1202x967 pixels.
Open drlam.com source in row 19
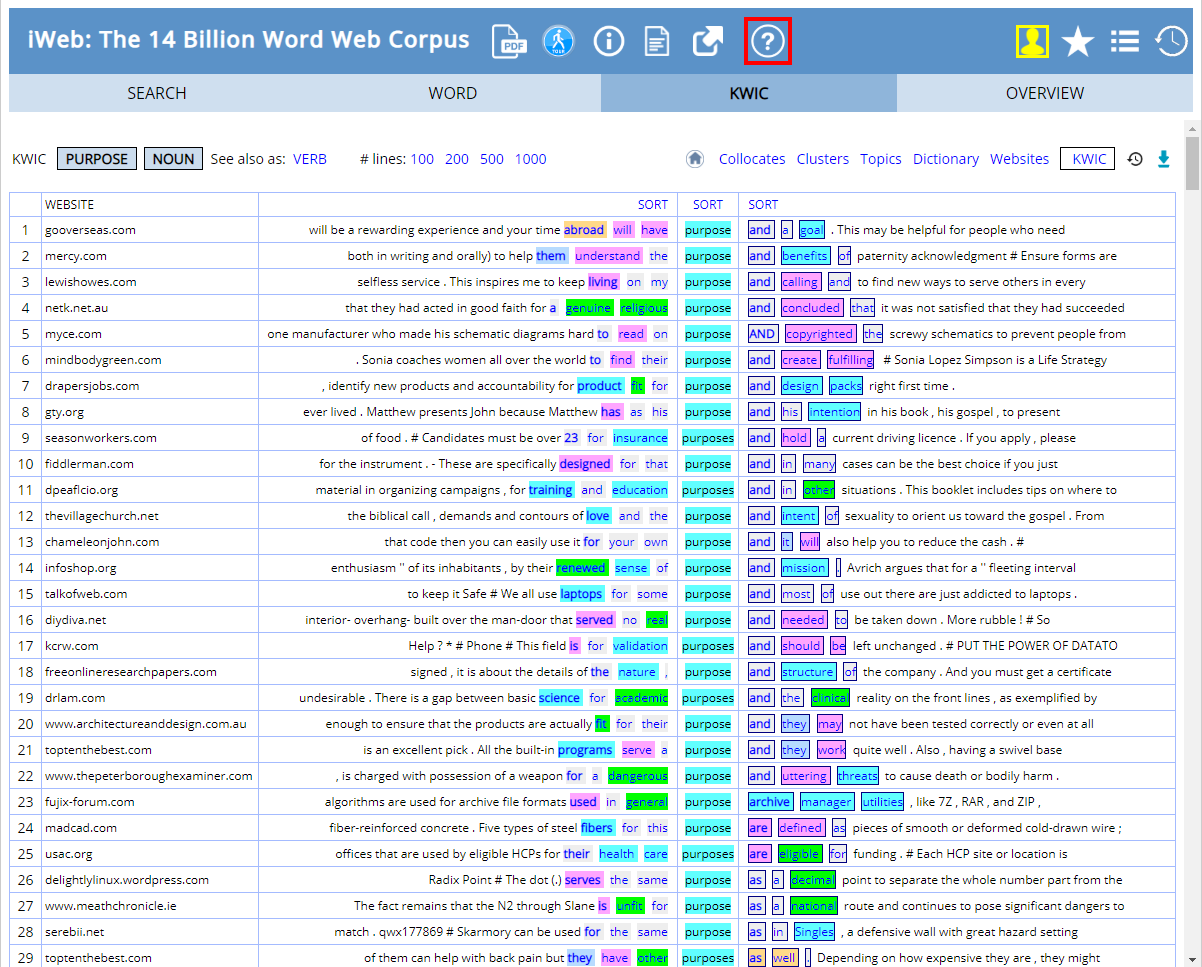[x=75, y=698]
